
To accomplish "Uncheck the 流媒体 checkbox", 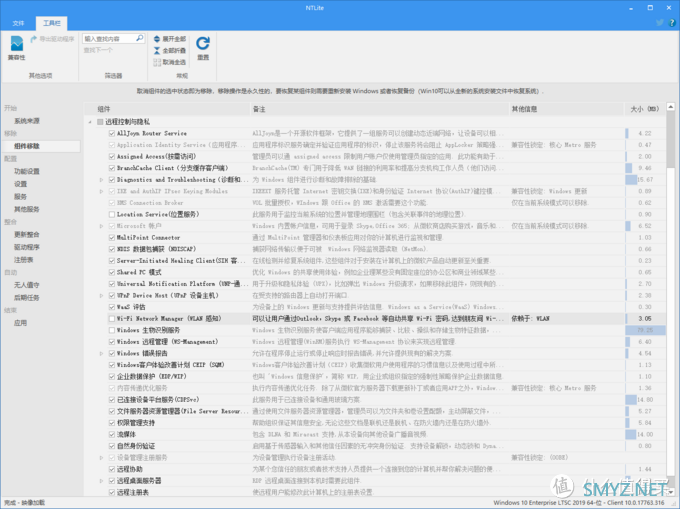I will [x=112, y=434].
